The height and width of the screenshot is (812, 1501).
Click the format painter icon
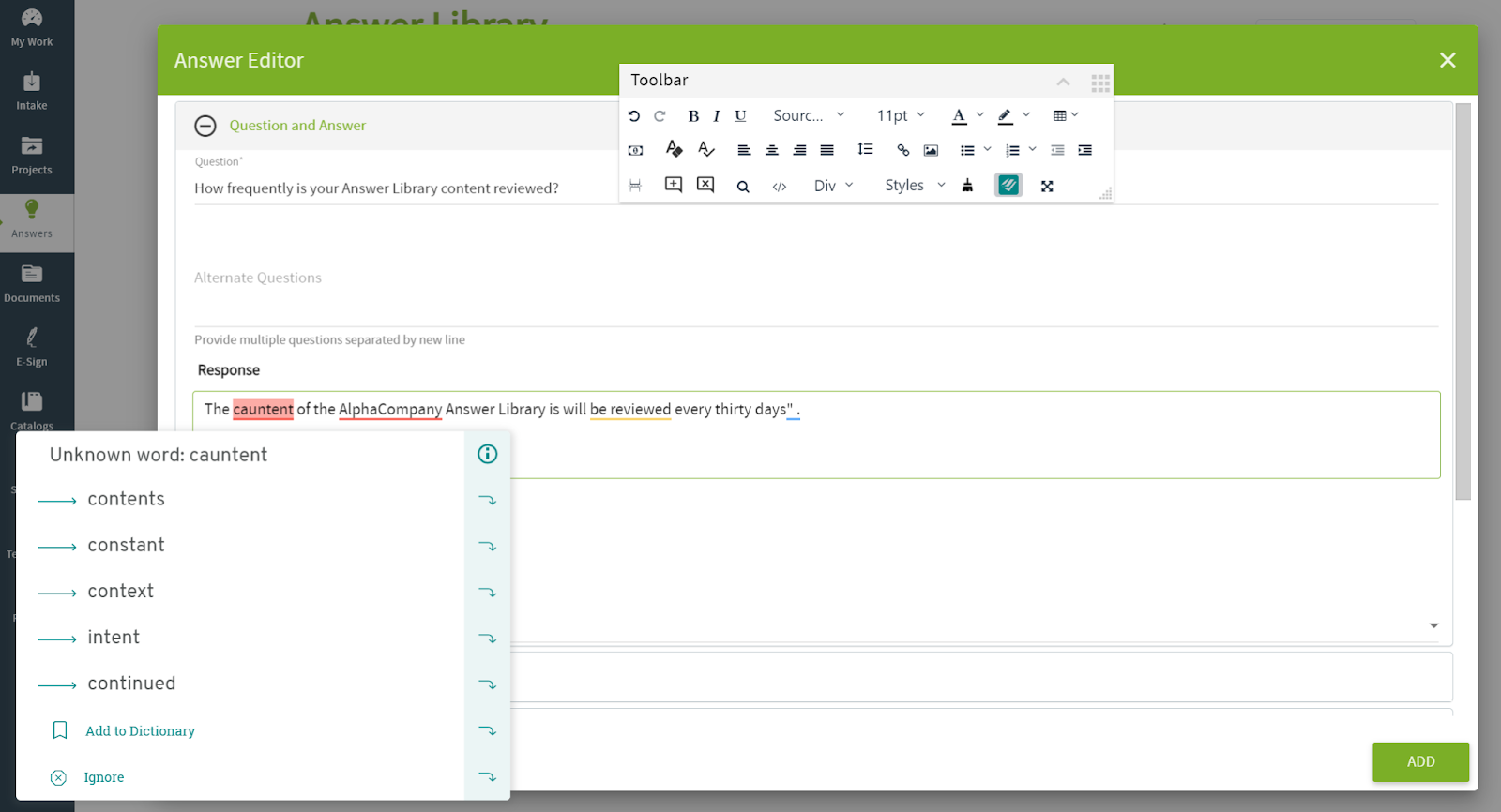[x=674, y=149]
